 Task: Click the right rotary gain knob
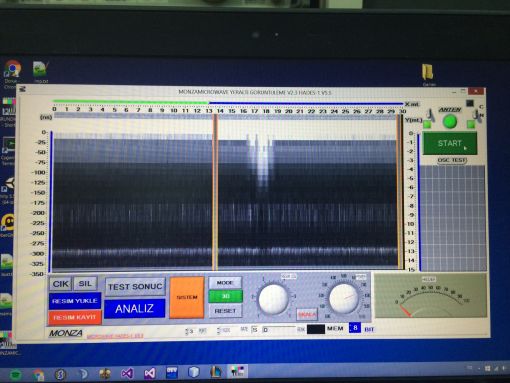tap(344, 298)
